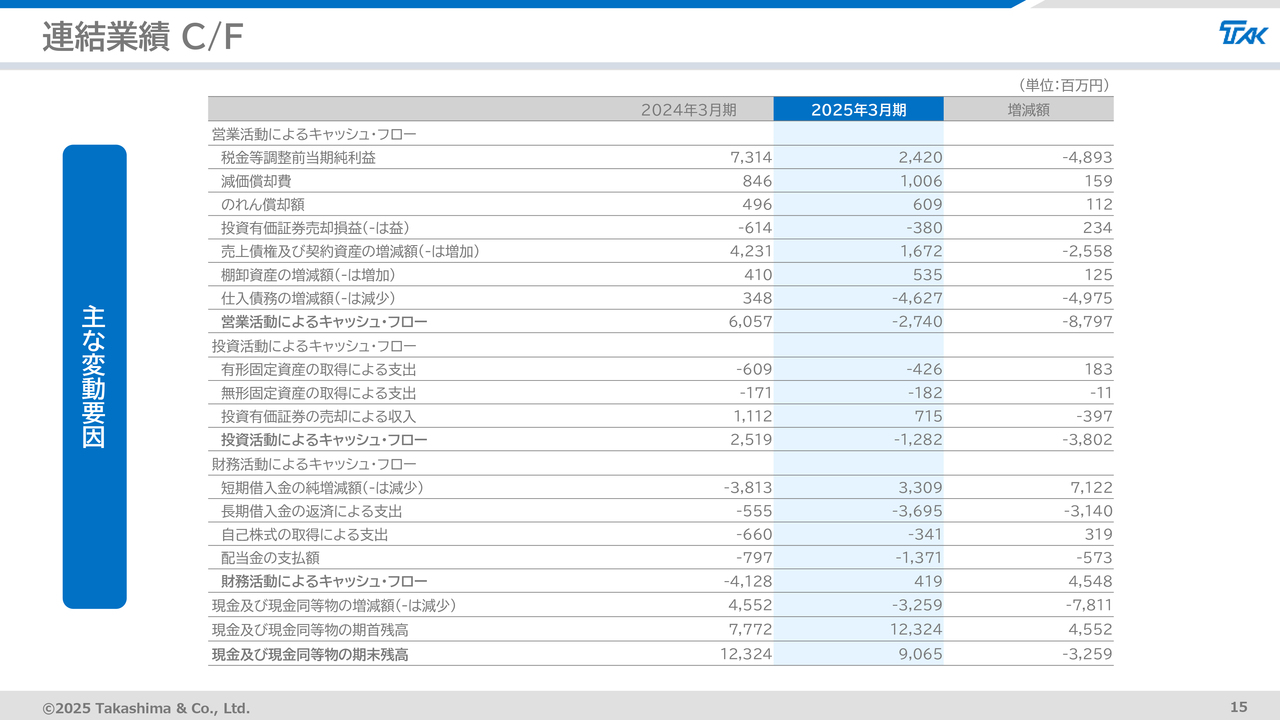1280x720 pixels.
Task: Select the 増減額 column header
Action: 1028,110
